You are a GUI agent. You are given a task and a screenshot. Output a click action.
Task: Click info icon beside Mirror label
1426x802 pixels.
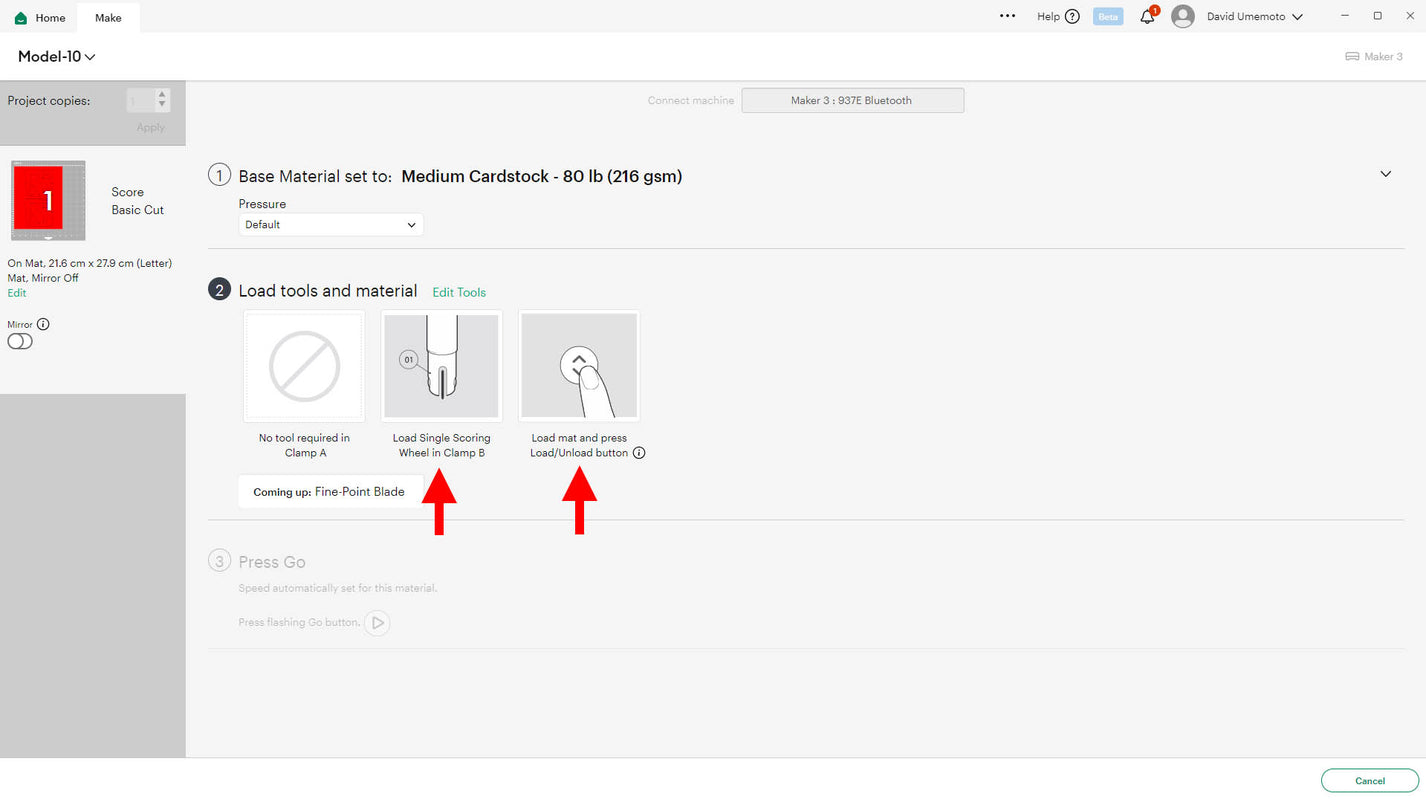(x=43, y=324)
